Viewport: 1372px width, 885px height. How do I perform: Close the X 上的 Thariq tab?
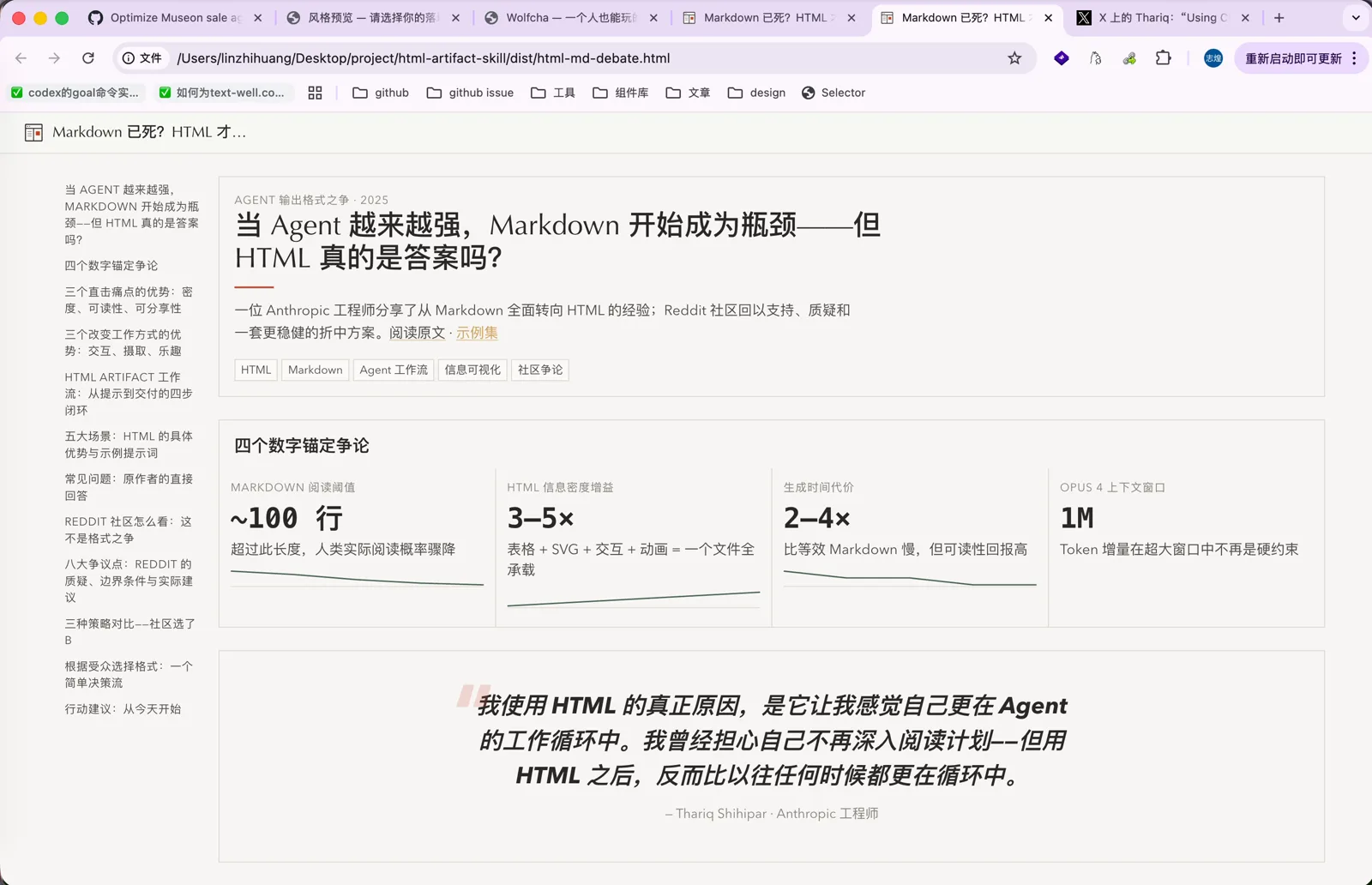point(1245,17)
